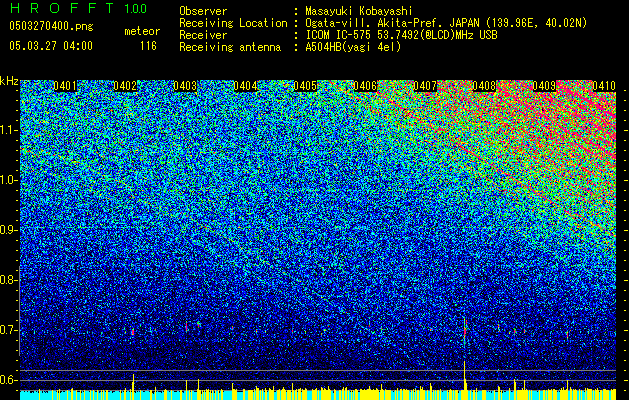Viewport: 629px width, 400px height.
Task: Select the 0401 time marker
Action: click(x=65, y=86)
